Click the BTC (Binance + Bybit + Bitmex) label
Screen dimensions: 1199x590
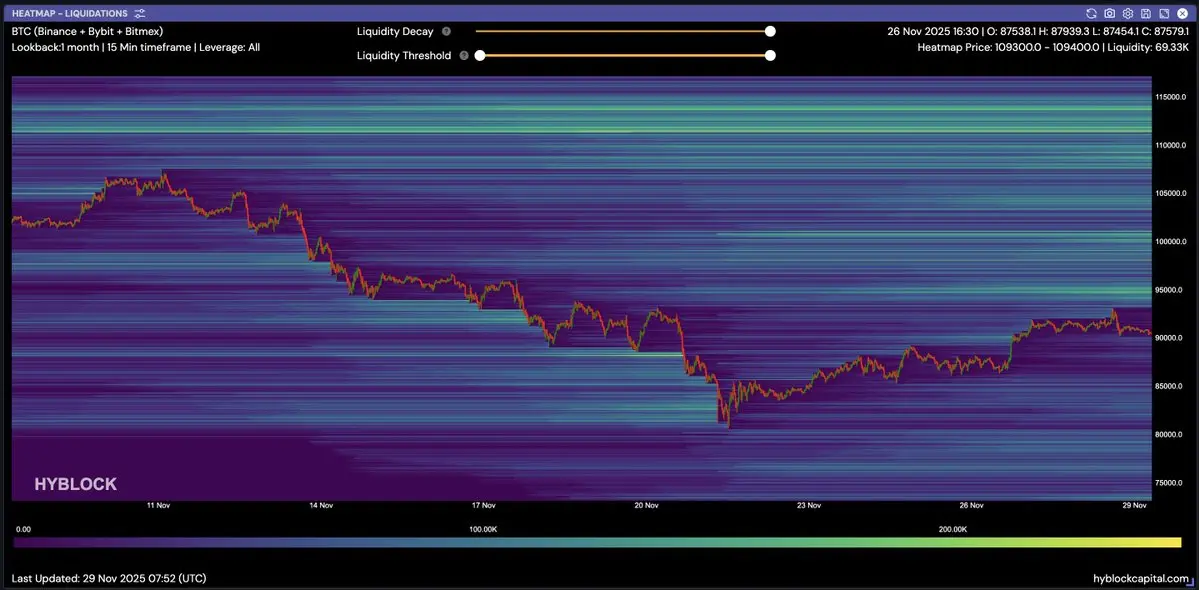(x=88, y=32)
